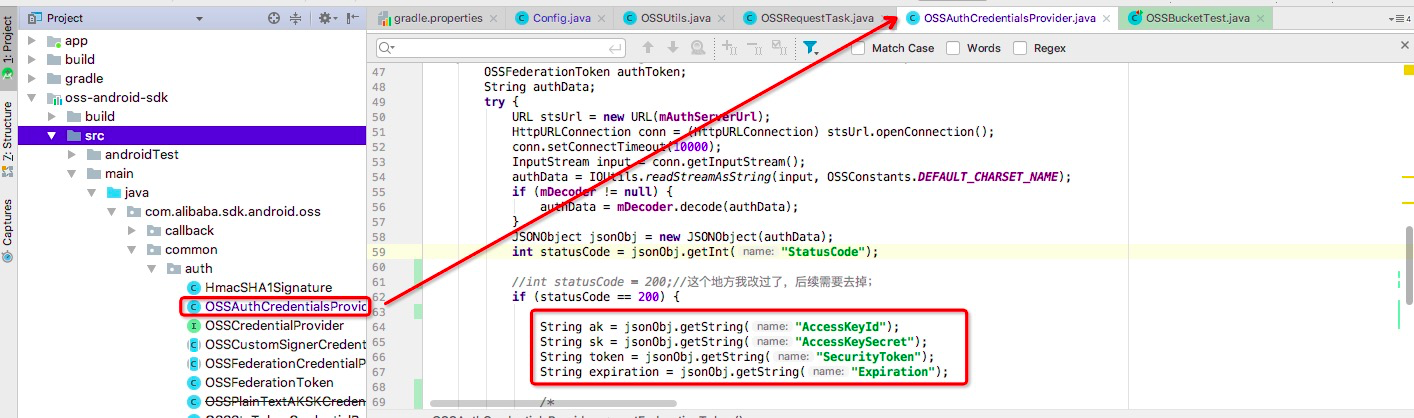Enable the Regex checkbox
1414x418 pixels.
[x=1020, y=48]
